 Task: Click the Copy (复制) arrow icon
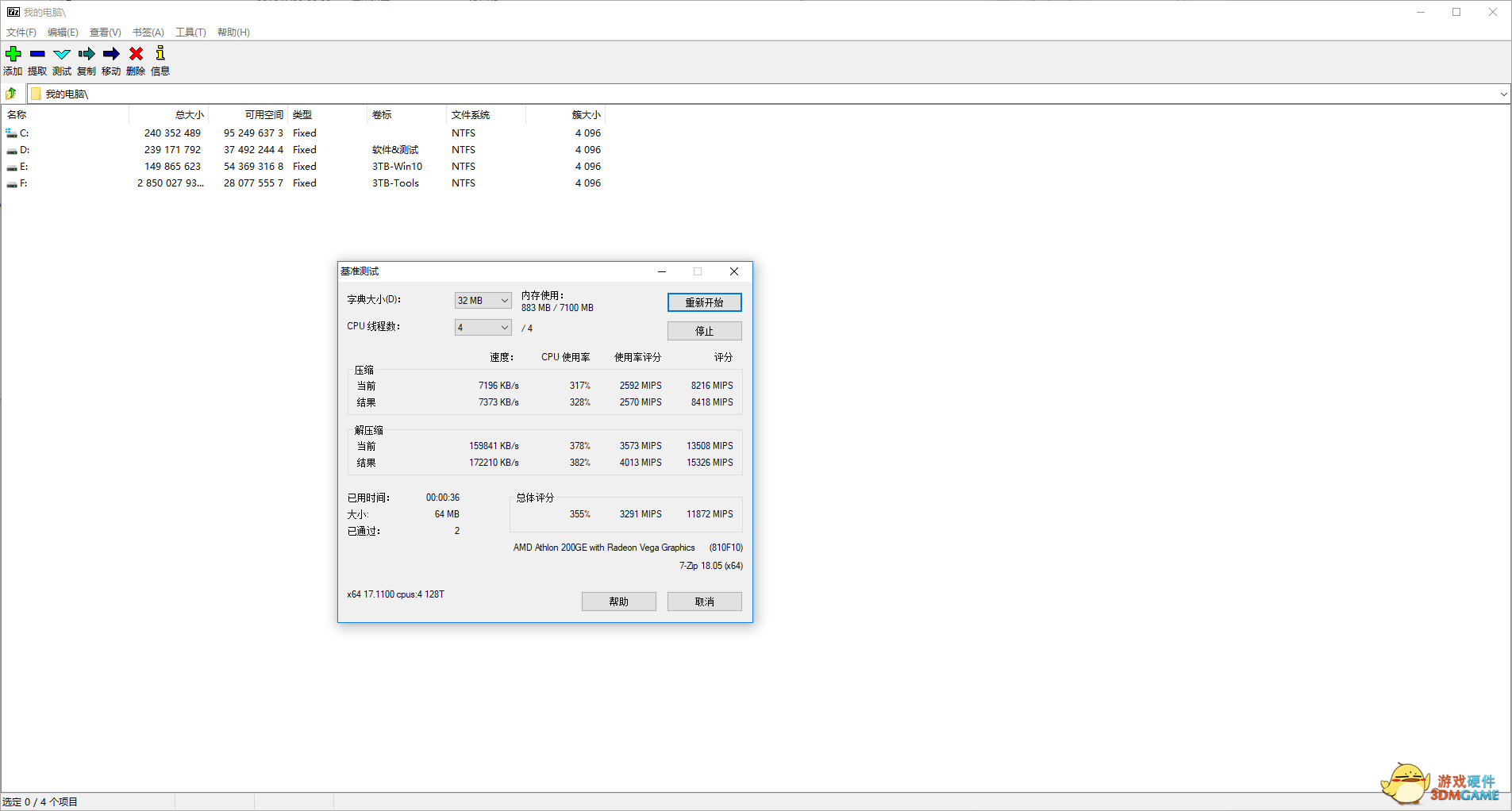(87, 54)
